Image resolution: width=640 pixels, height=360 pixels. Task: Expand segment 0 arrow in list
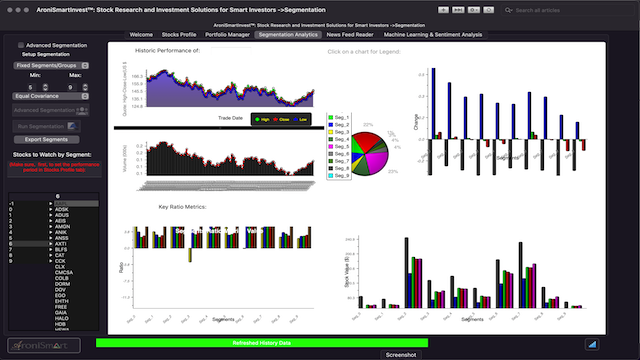click(51, 209)
